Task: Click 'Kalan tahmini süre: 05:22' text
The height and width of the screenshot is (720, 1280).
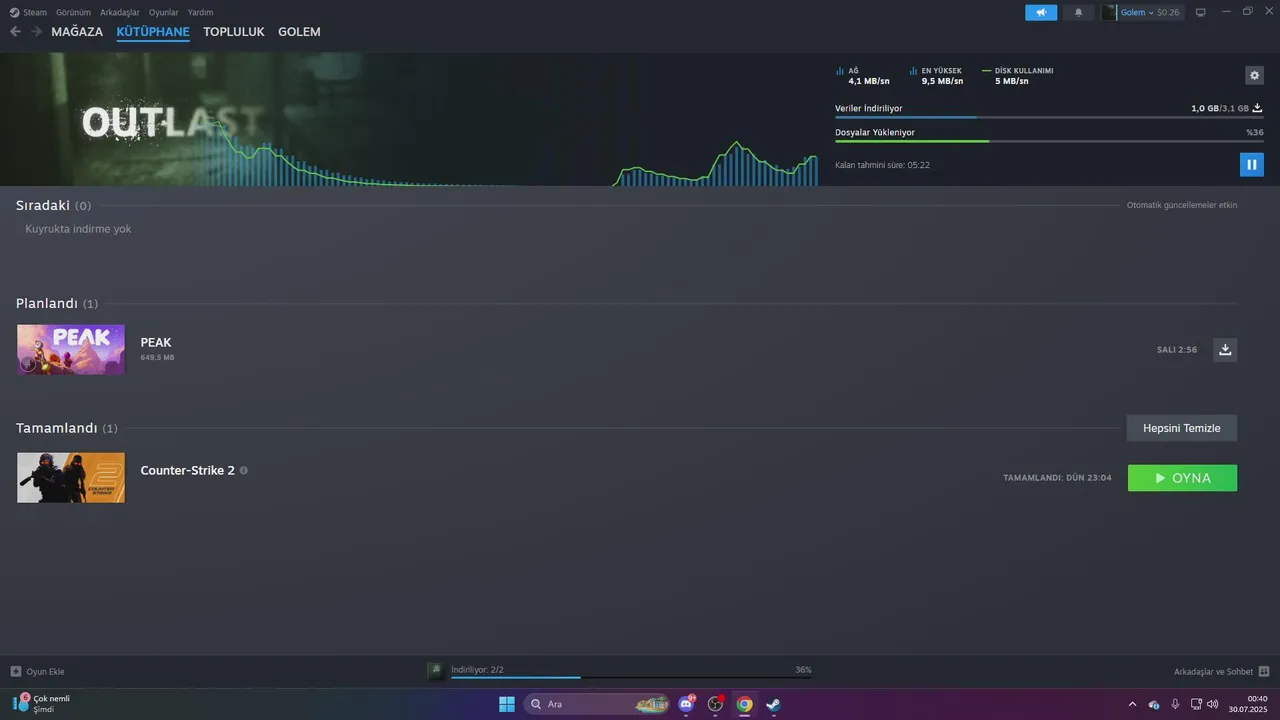Action: pos(882,165)
